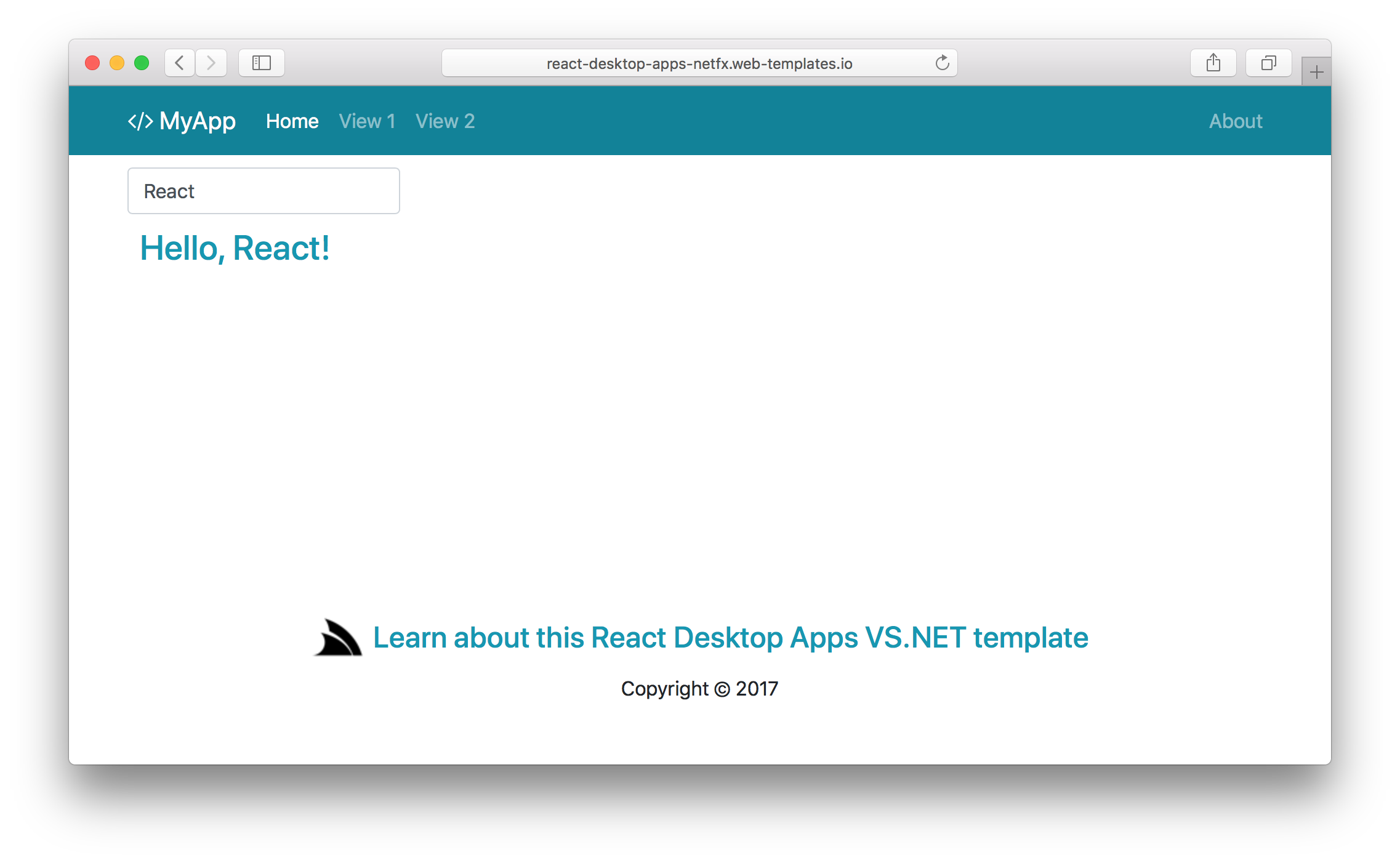The image size is (1400, 863).
Task: Click the Copyright 2017 footer text
Action: pyautogui.click(x=699, y=688)
